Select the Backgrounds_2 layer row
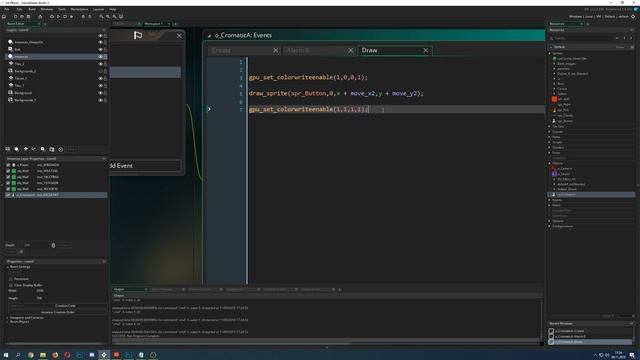The image size is (640, 360). [x=55, y=71]
